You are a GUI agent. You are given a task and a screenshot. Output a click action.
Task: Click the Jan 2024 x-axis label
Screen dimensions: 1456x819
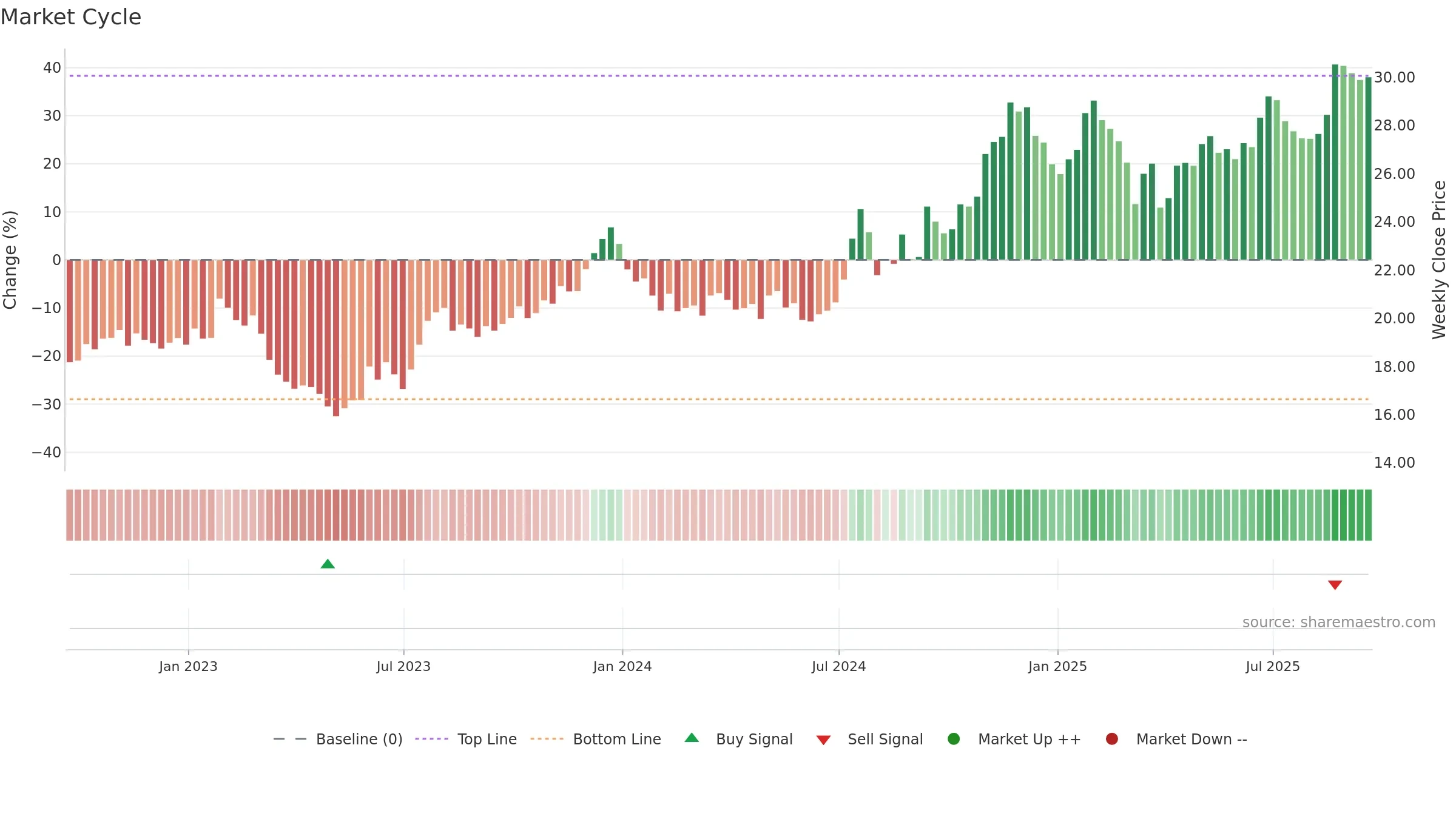[622, 666]
